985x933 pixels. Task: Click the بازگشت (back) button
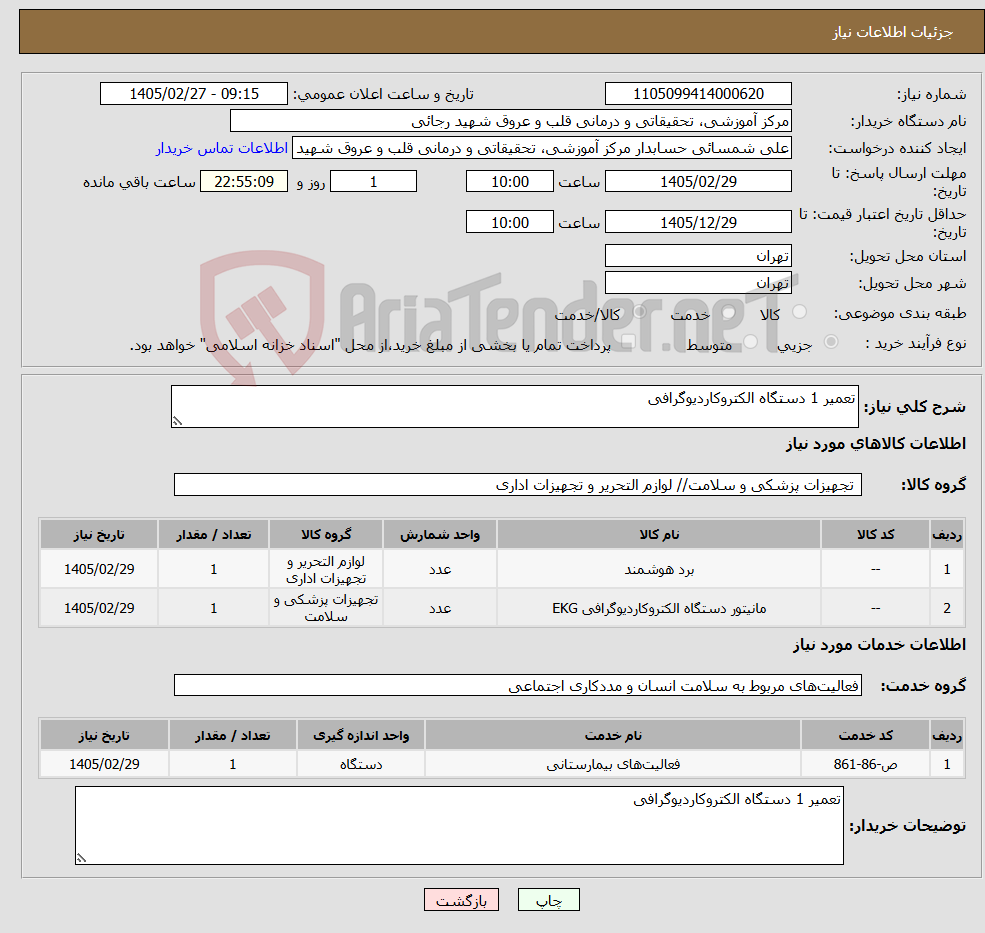pyautogui.click(x=461, y=900)
